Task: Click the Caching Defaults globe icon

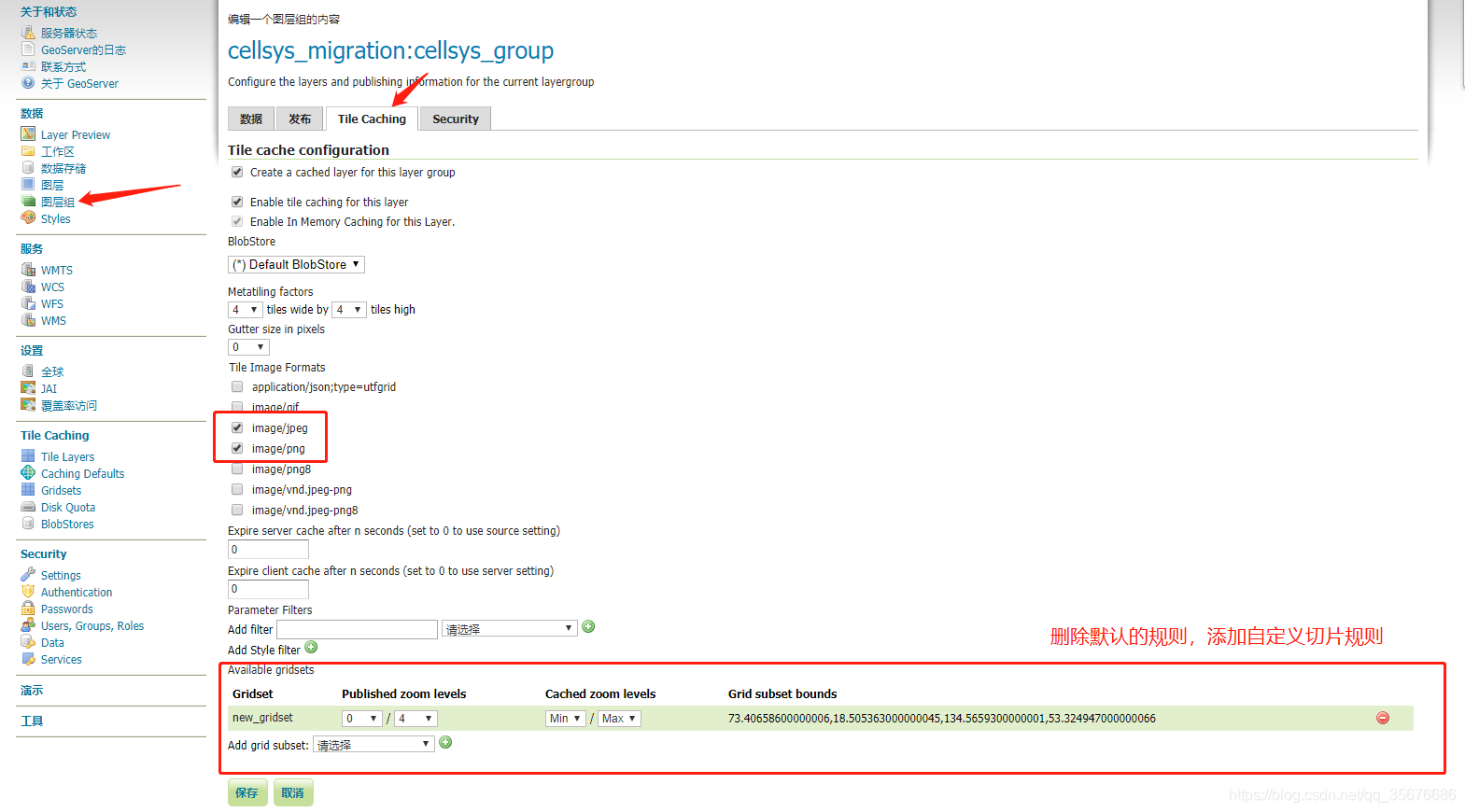Action: pyautogui.click(x=28, y=473)
